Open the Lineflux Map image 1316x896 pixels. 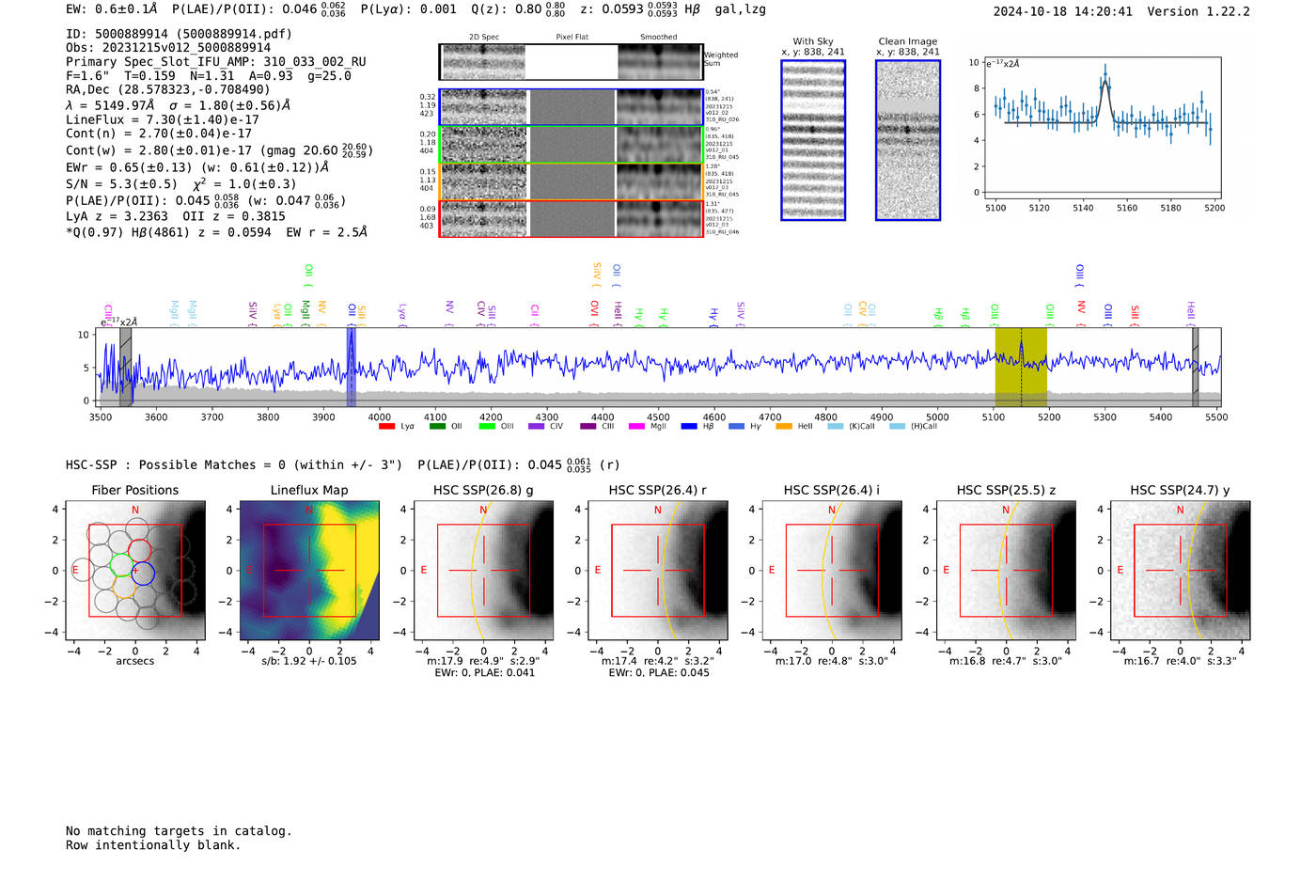point(309,570)
